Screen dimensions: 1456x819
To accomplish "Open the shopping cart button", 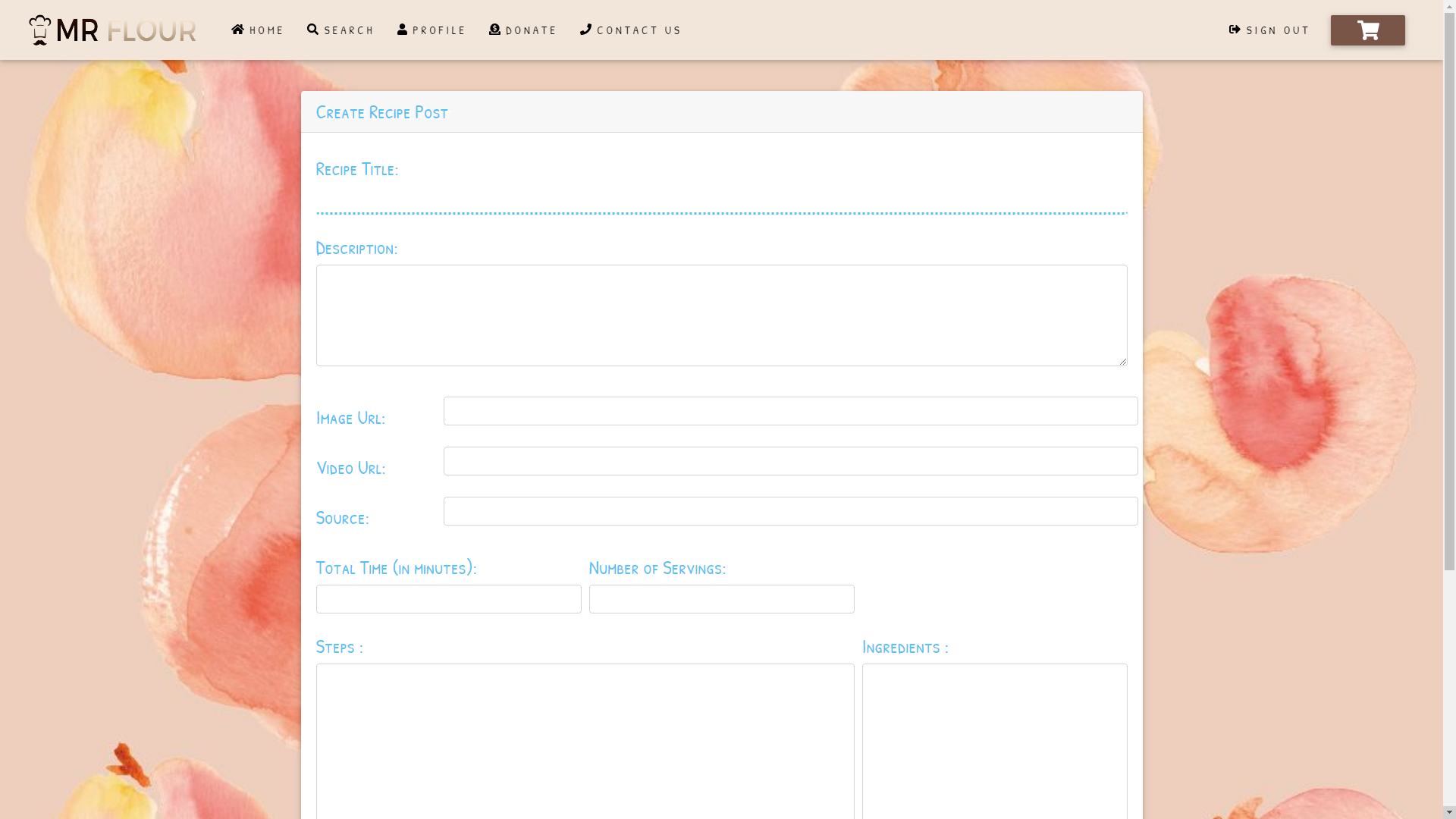I will coord(1367,30).
